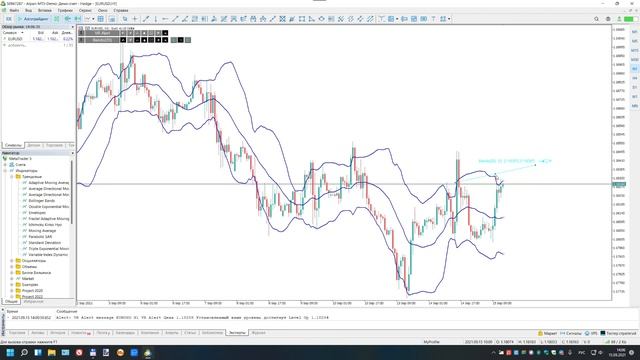Select EURUSD row in Market Watch
The width and height of the screenshot is (640, 360).
click(38, 39)
